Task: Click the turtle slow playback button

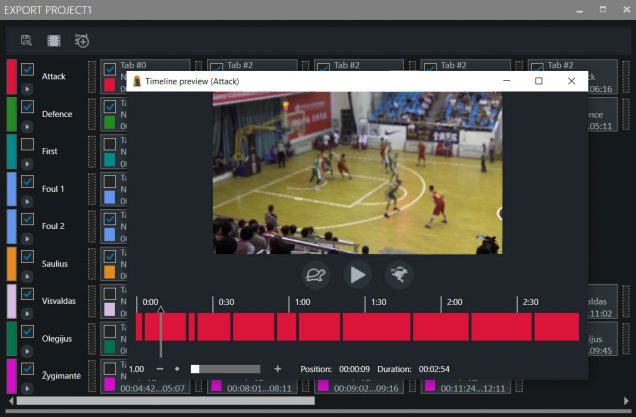Action: point(317,275)
